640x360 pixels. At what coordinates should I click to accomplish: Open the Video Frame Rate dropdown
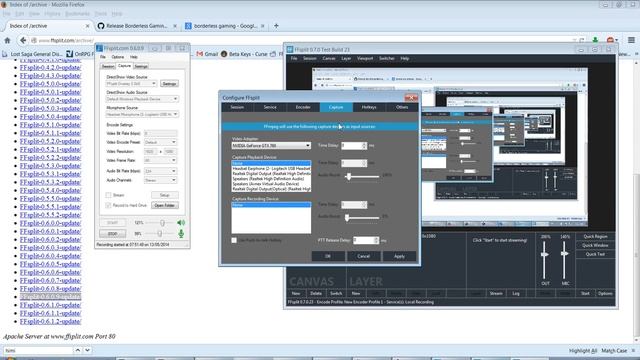click(x=160, y=160)
